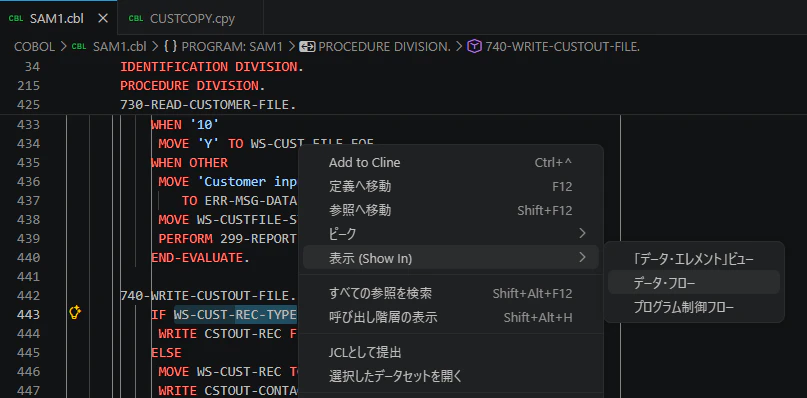Select データ・フロー submenu item
This screenshot has height=398, width=807.
(x=694, y=283)
